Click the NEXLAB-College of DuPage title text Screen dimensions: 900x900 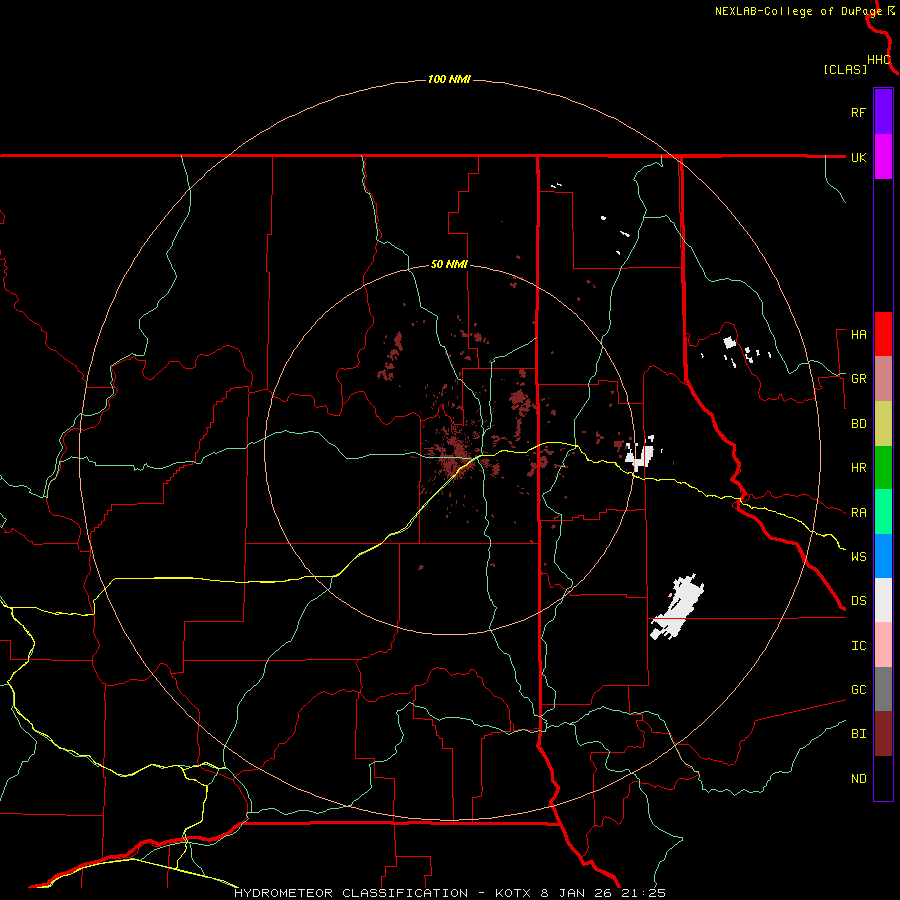798,11
